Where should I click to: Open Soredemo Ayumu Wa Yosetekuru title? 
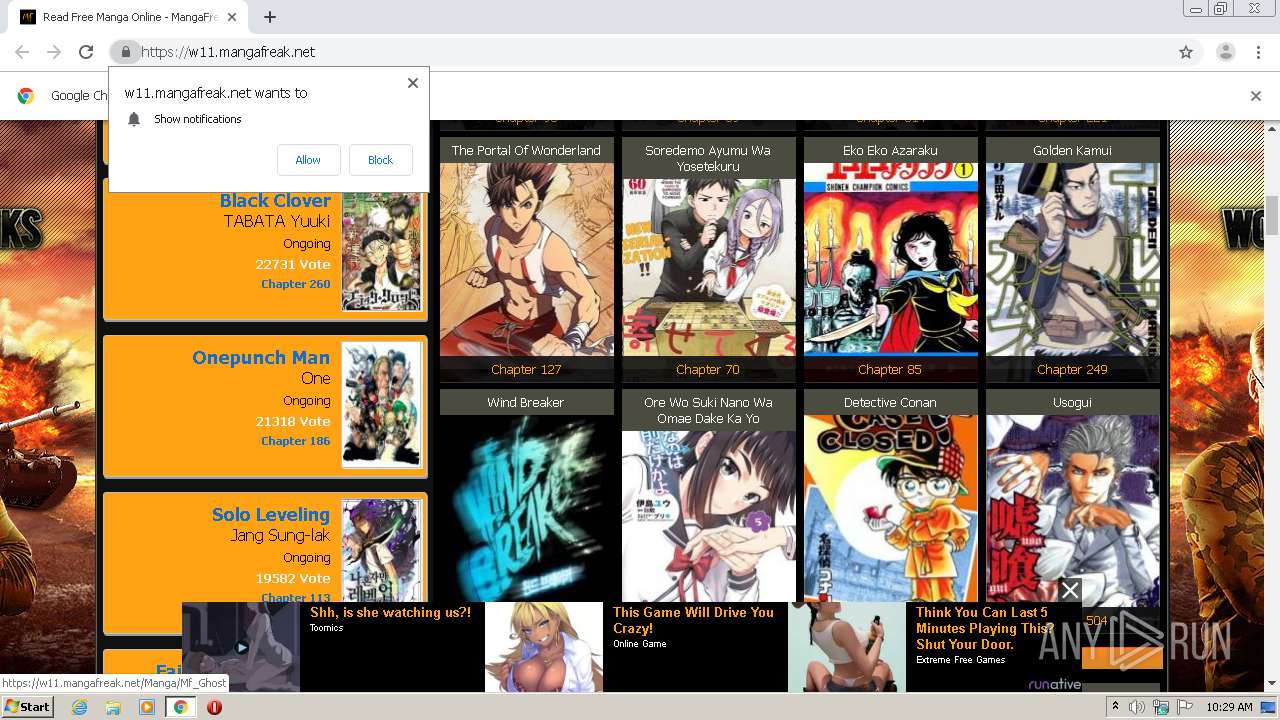(x=708, y=158)
